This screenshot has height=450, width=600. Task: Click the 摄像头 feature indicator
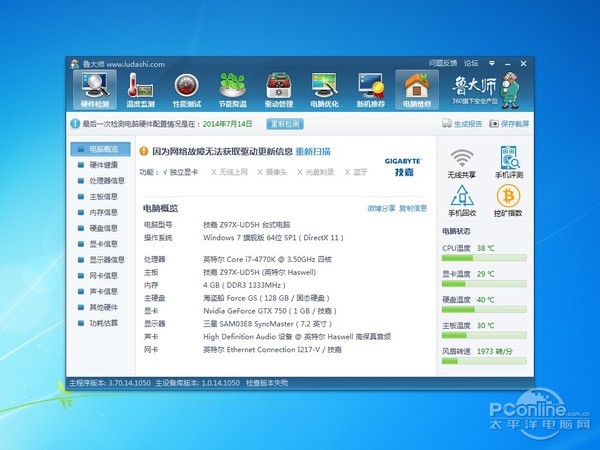coord(272,172)
